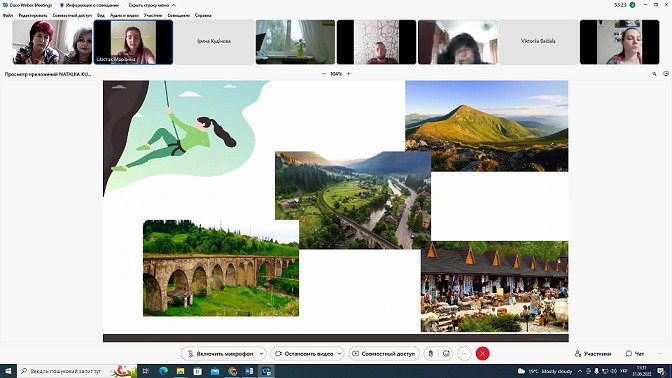Open the Участники participants panel

(593, 354)
